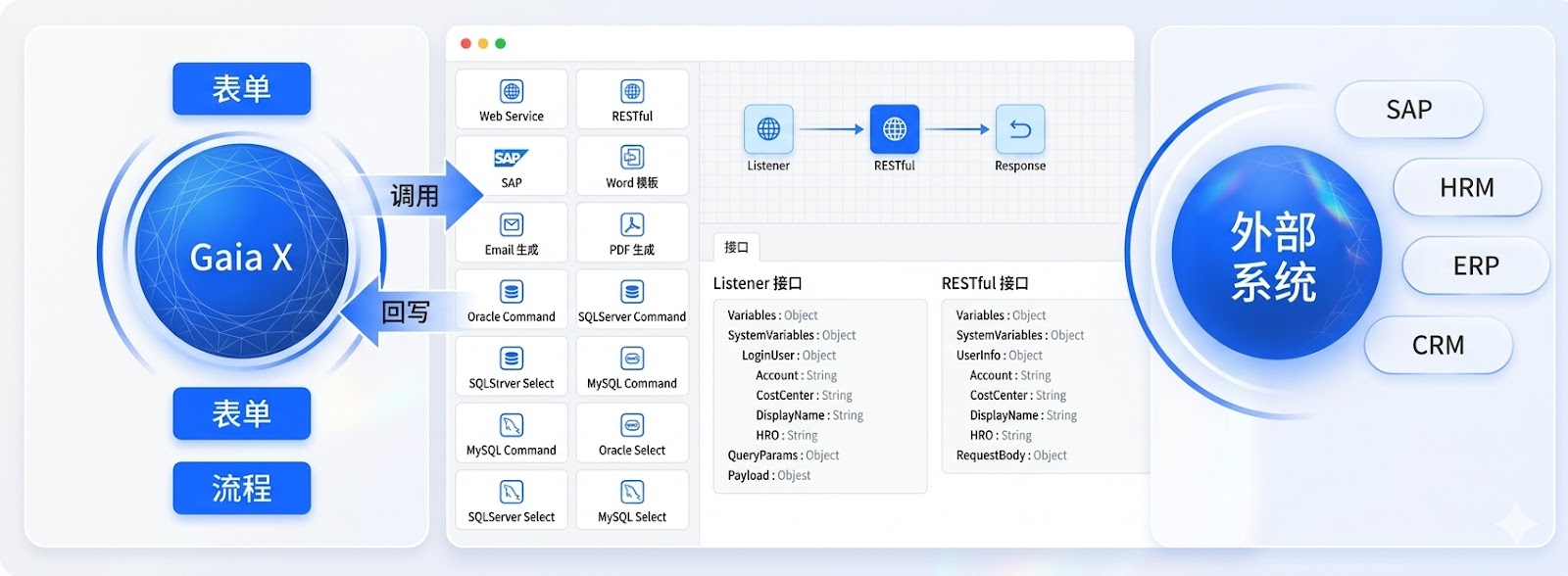Click the Listener node on the canvas

click(x=768, y=129)
